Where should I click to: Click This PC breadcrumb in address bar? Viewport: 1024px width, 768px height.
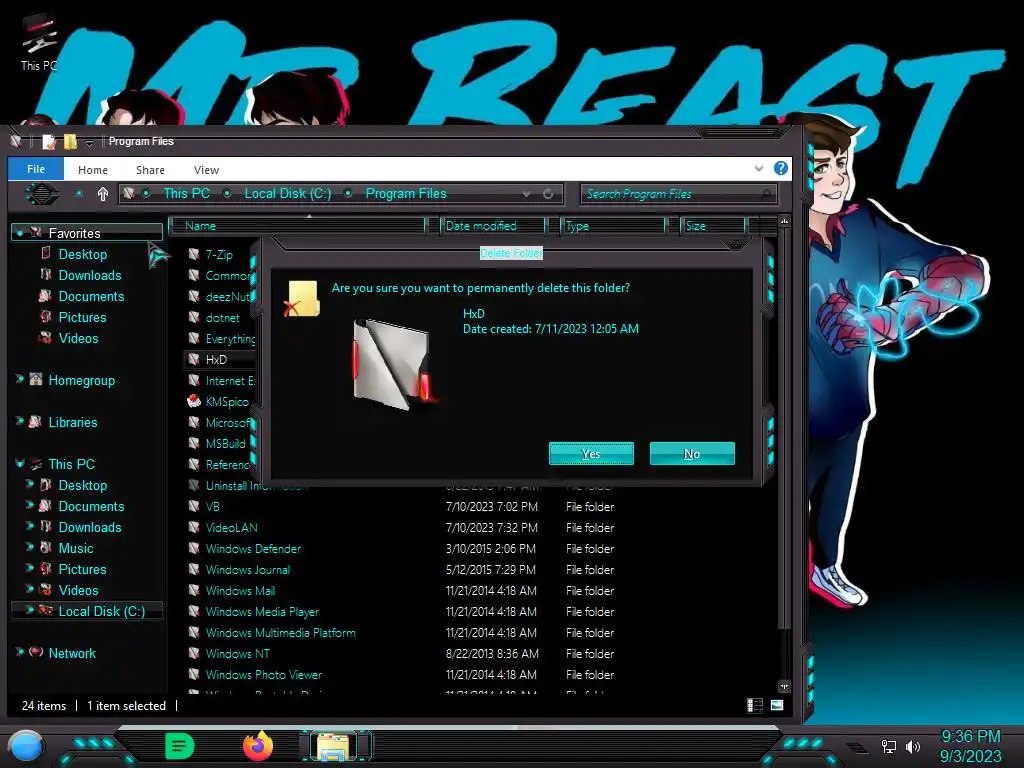186,193
